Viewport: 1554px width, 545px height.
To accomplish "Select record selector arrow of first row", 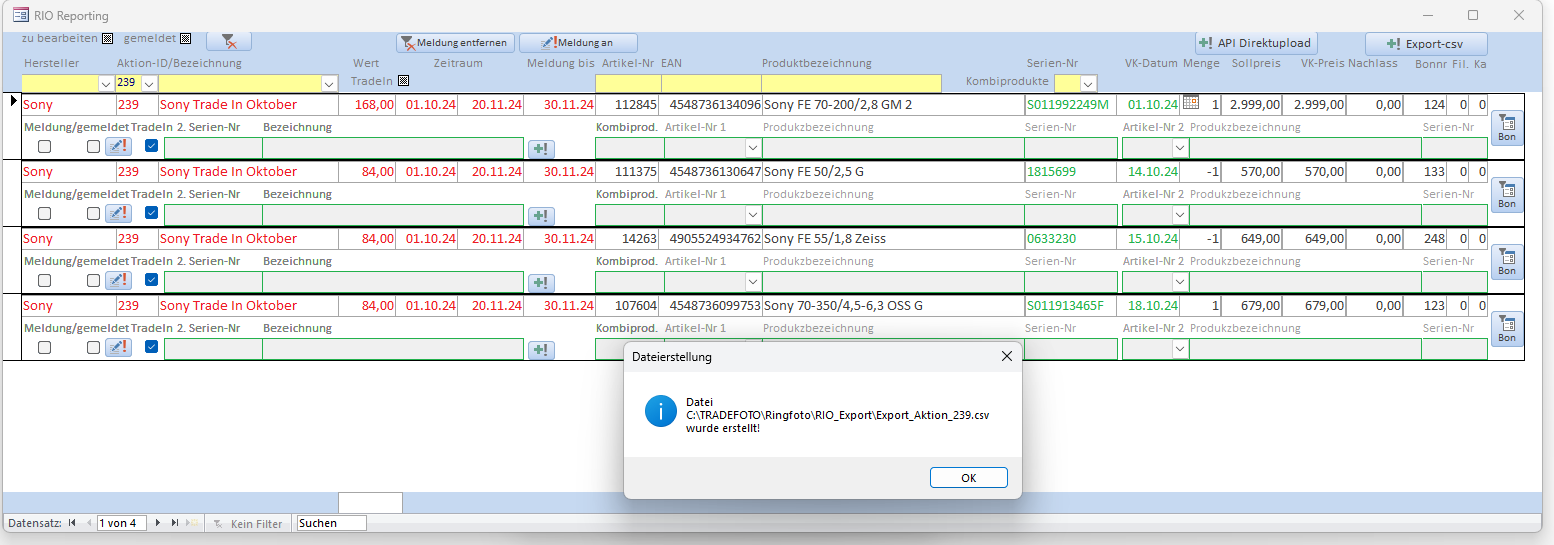I will click(x=13, y=101).
